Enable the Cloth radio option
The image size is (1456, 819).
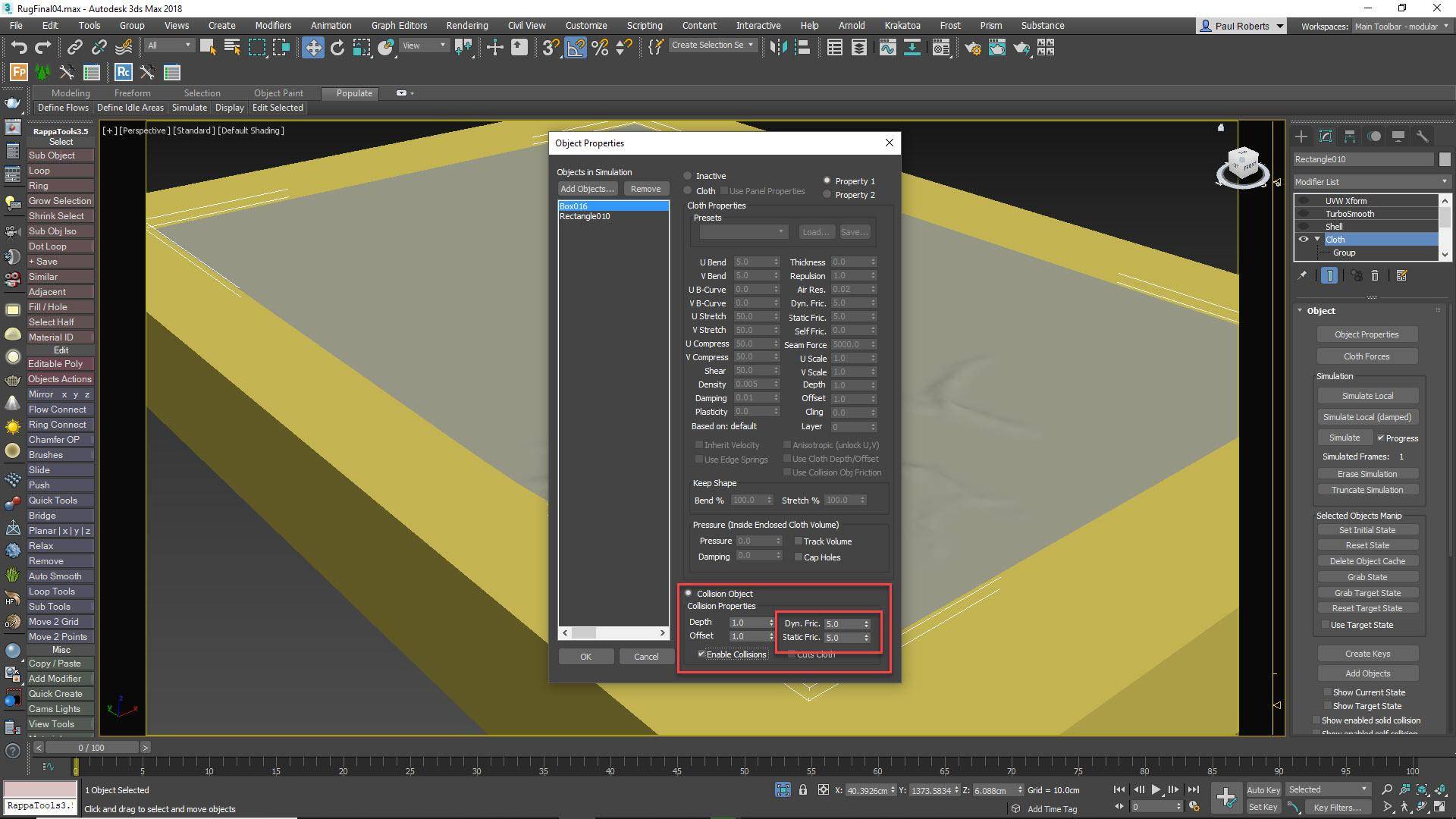point(689,190)
